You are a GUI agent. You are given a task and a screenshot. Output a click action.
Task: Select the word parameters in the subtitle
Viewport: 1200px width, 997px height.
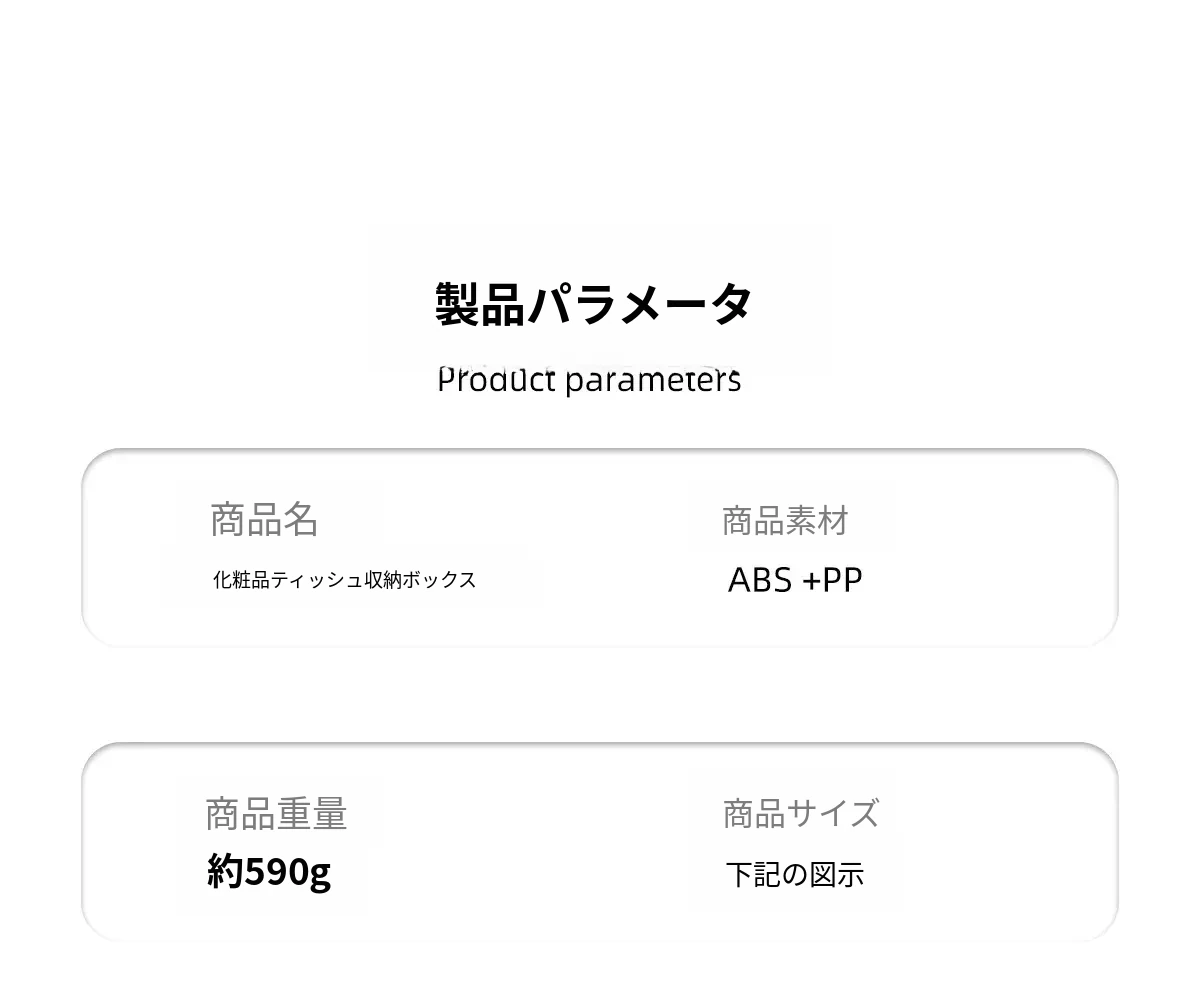[653, 380]
